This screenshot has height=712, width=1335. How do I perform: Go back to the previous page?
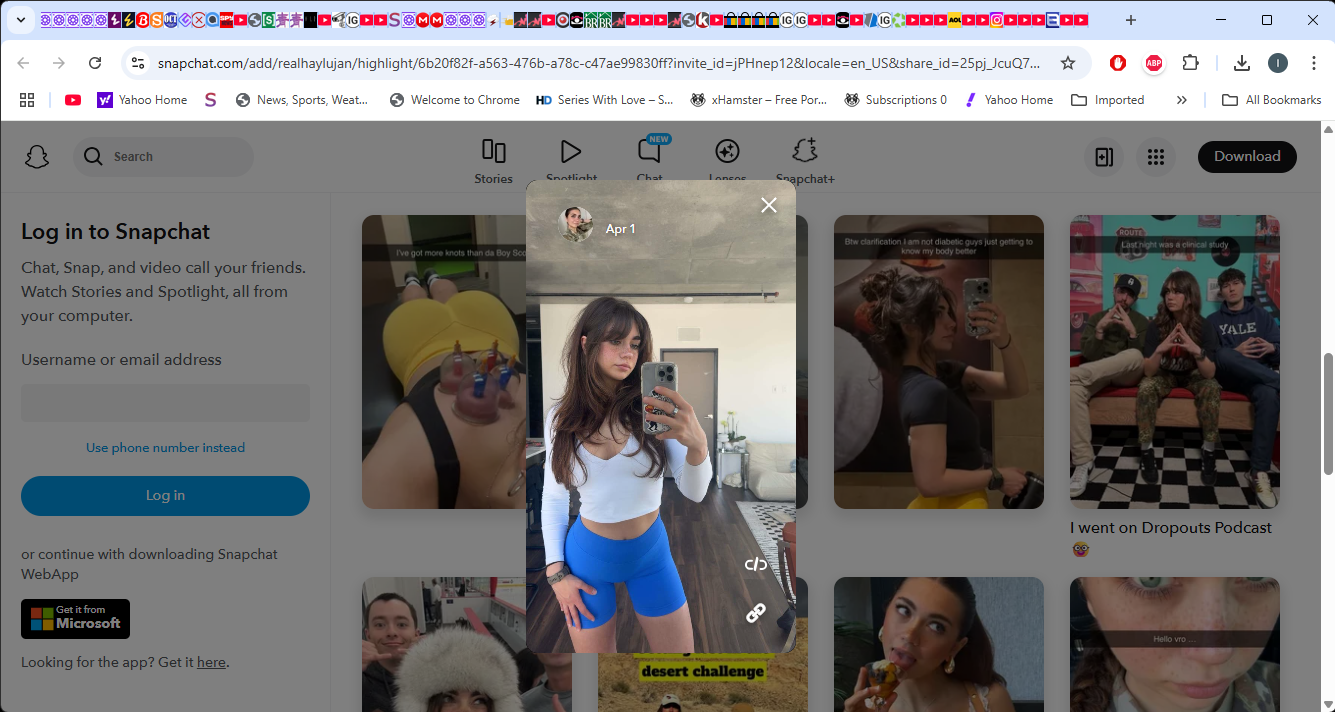(24, 63)
